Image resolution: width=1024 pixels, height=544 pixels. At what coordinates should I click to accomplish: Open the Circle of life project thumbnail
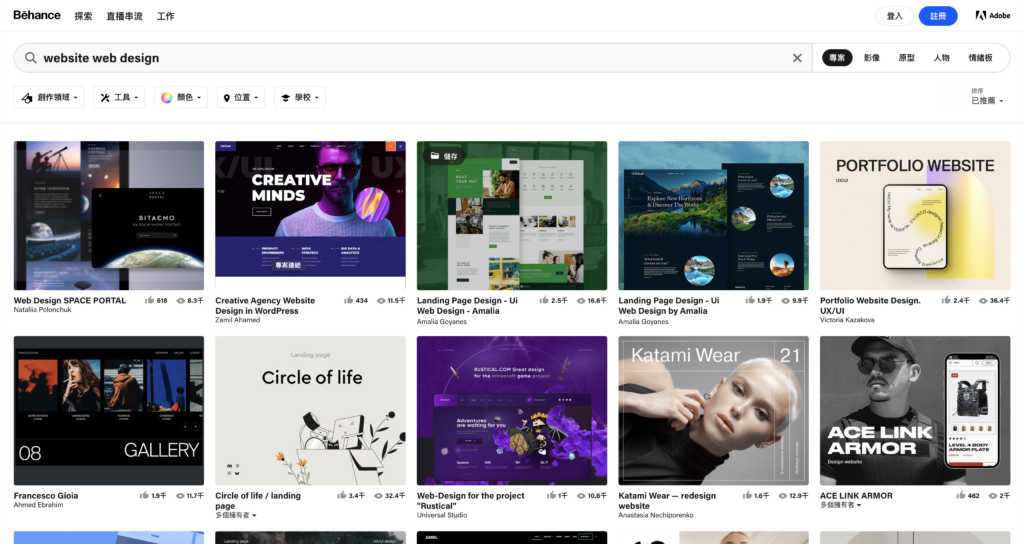[x=310, y=410]
